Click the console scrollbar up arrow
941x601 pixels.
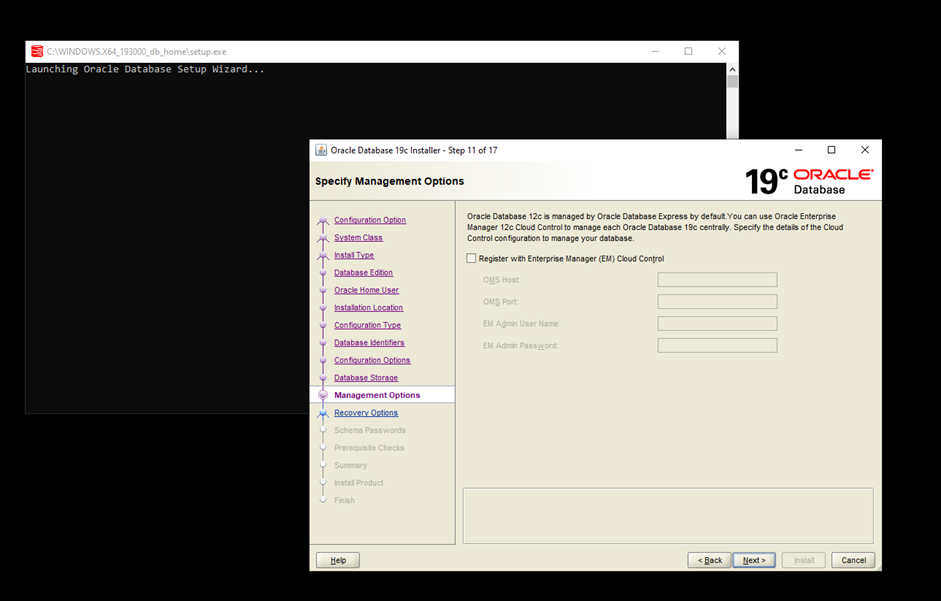[732, 69]
